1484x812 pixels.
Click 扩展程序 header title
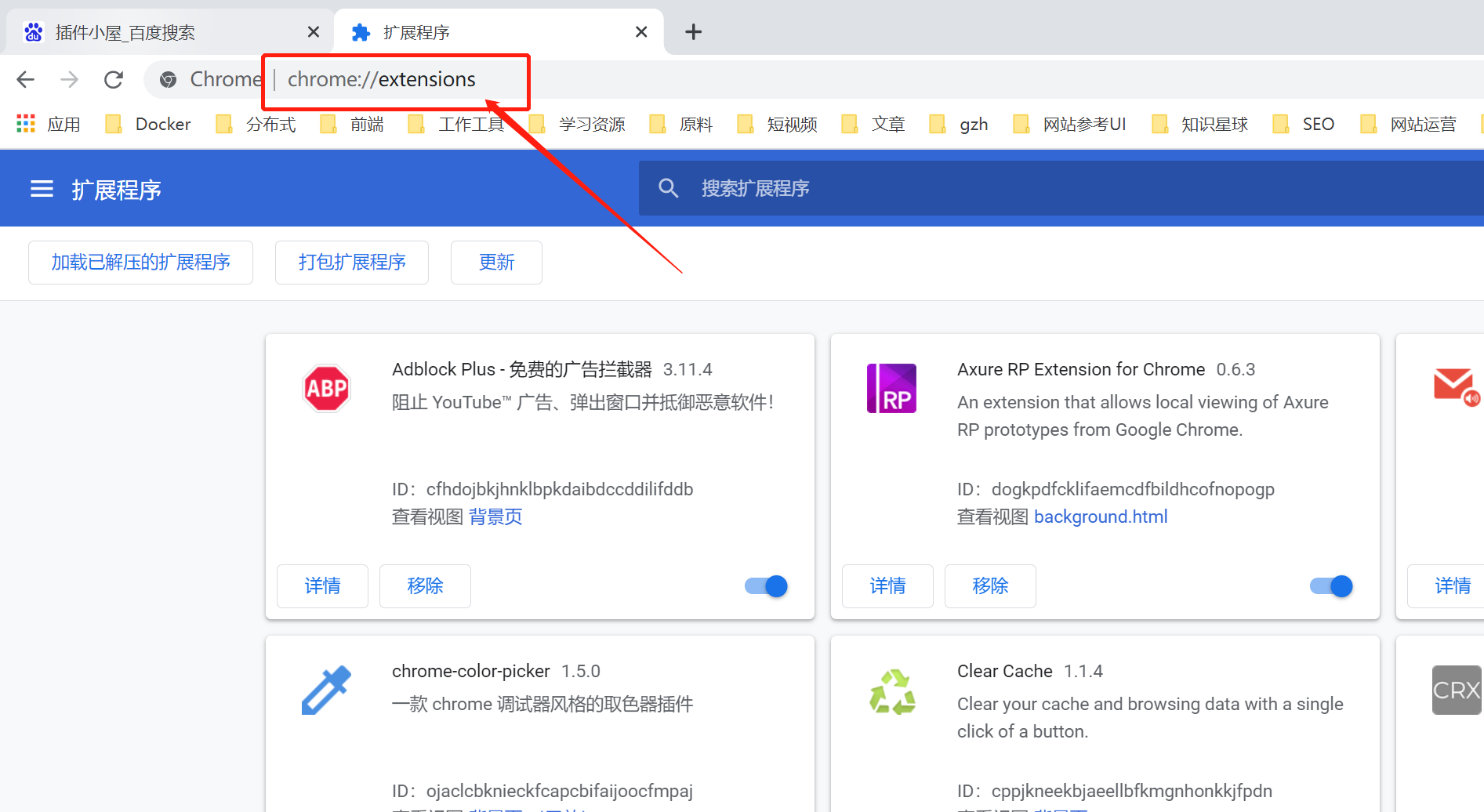click(116, 190)
